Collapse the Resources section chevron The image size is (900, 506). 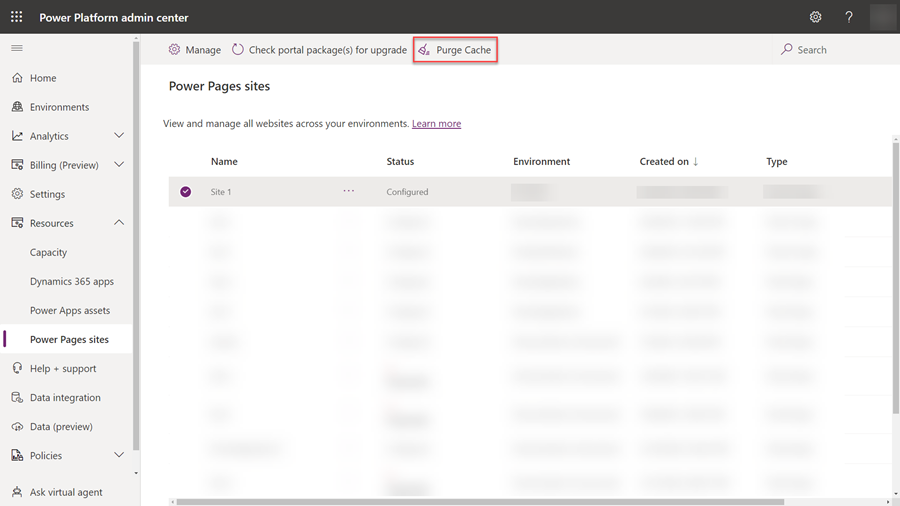(119, 223)
